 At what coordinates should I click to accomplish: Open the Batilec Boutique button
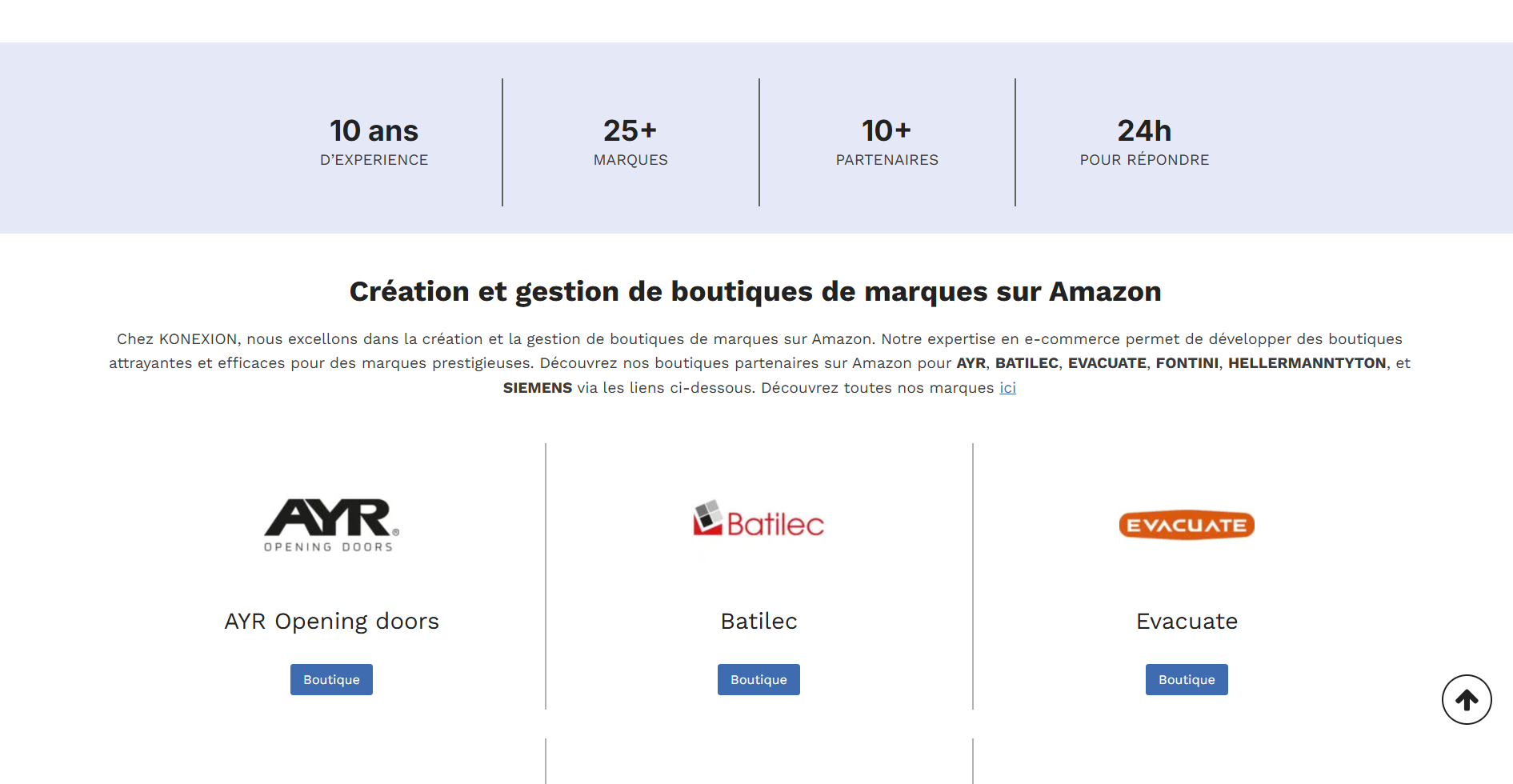click(759, 679)
